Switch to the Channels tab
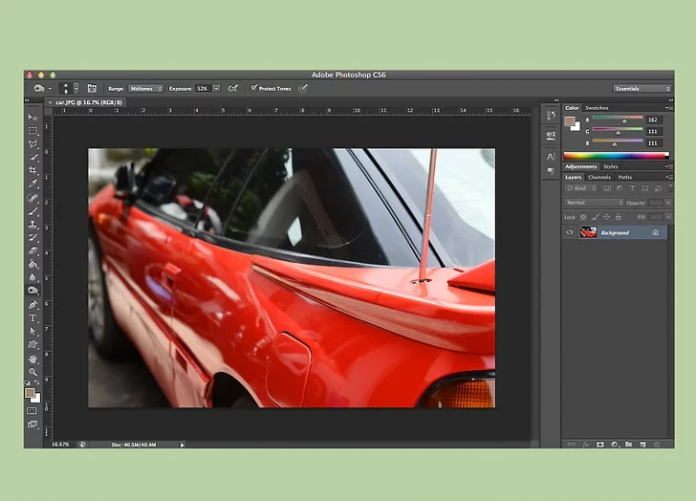 599,177
